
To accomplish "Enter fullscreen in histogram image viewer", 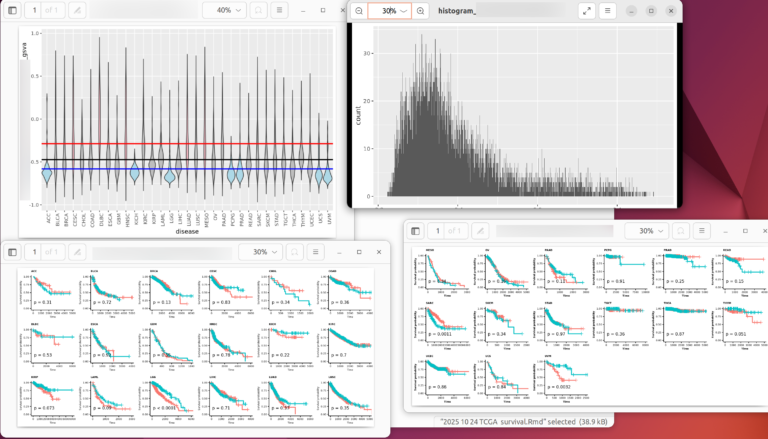I will [x=586, y=10].
